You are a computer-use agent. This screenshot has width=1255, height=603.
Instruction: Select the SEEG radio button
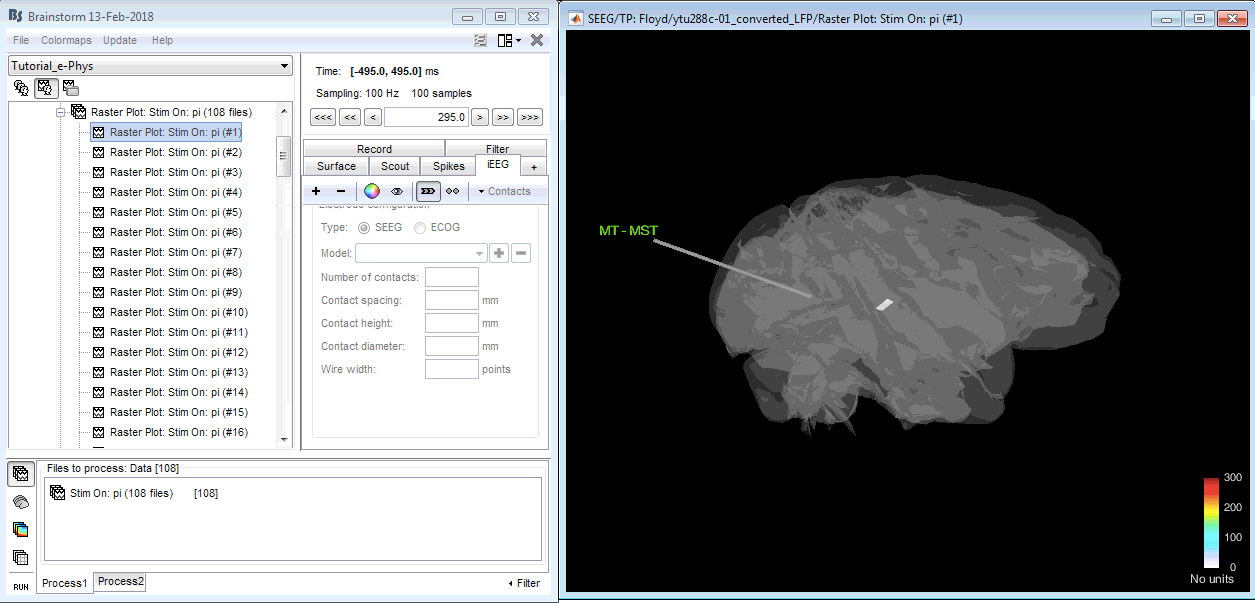click(364, 227)
